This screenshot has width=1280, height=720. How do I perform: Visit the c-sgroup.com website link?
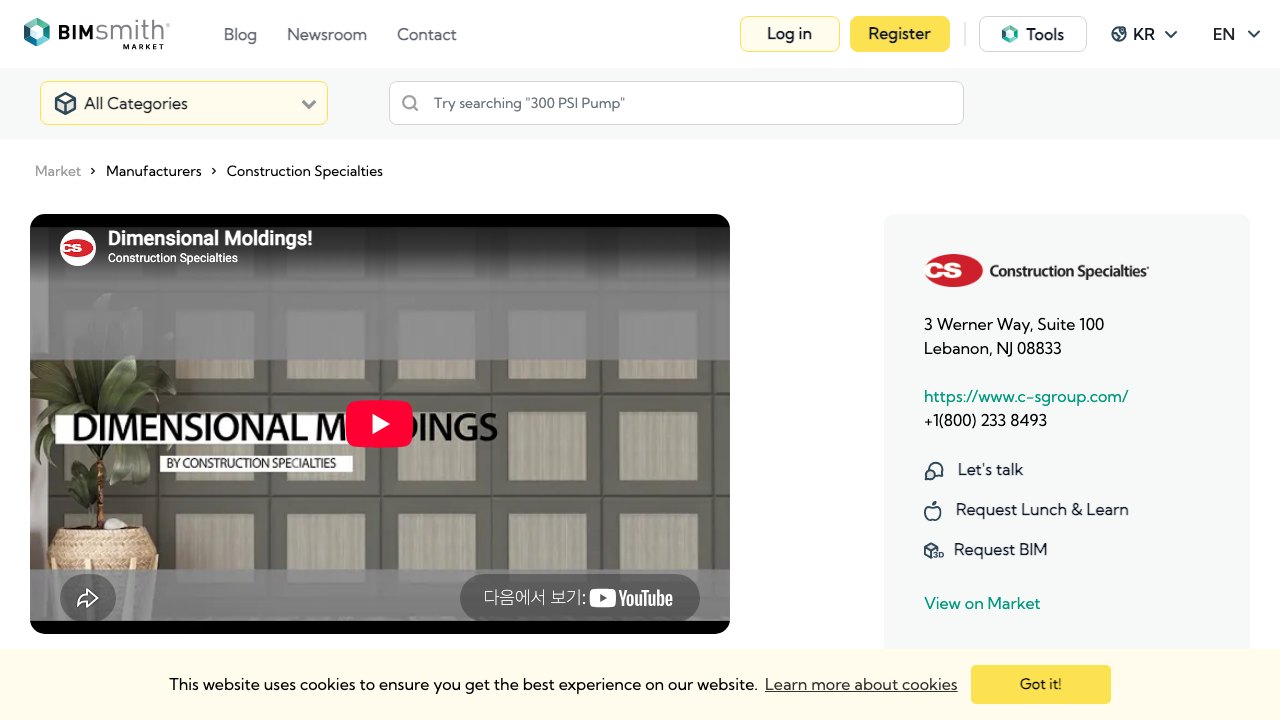tap(1026, 396)
